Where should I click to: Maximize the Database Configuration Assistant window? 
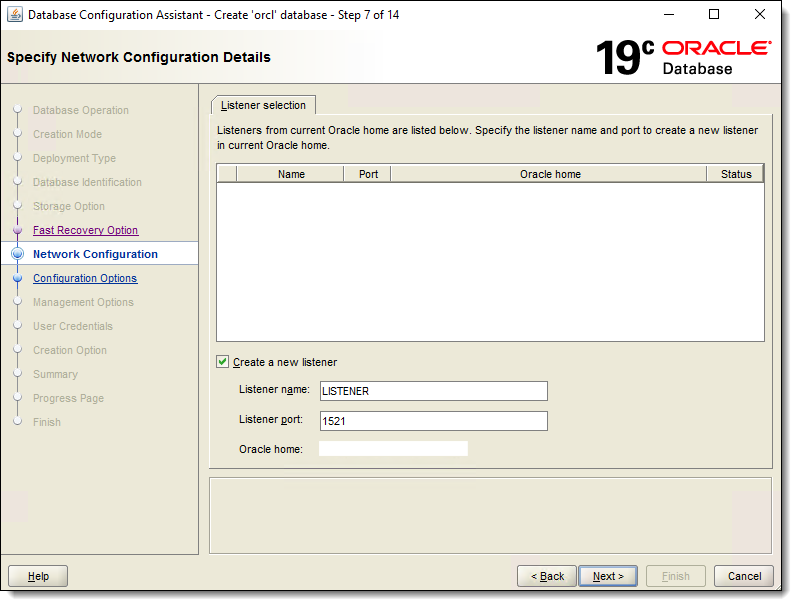714,14
